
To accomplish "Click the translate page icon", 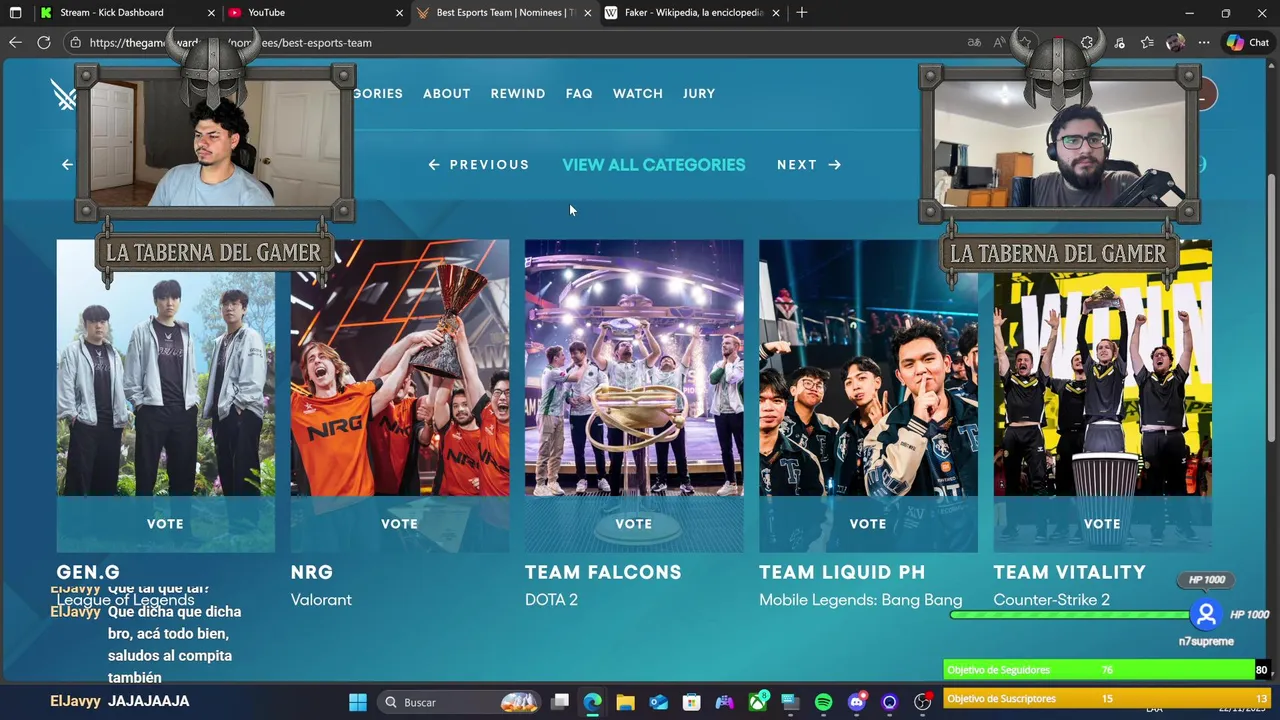I will click(974, 42).
